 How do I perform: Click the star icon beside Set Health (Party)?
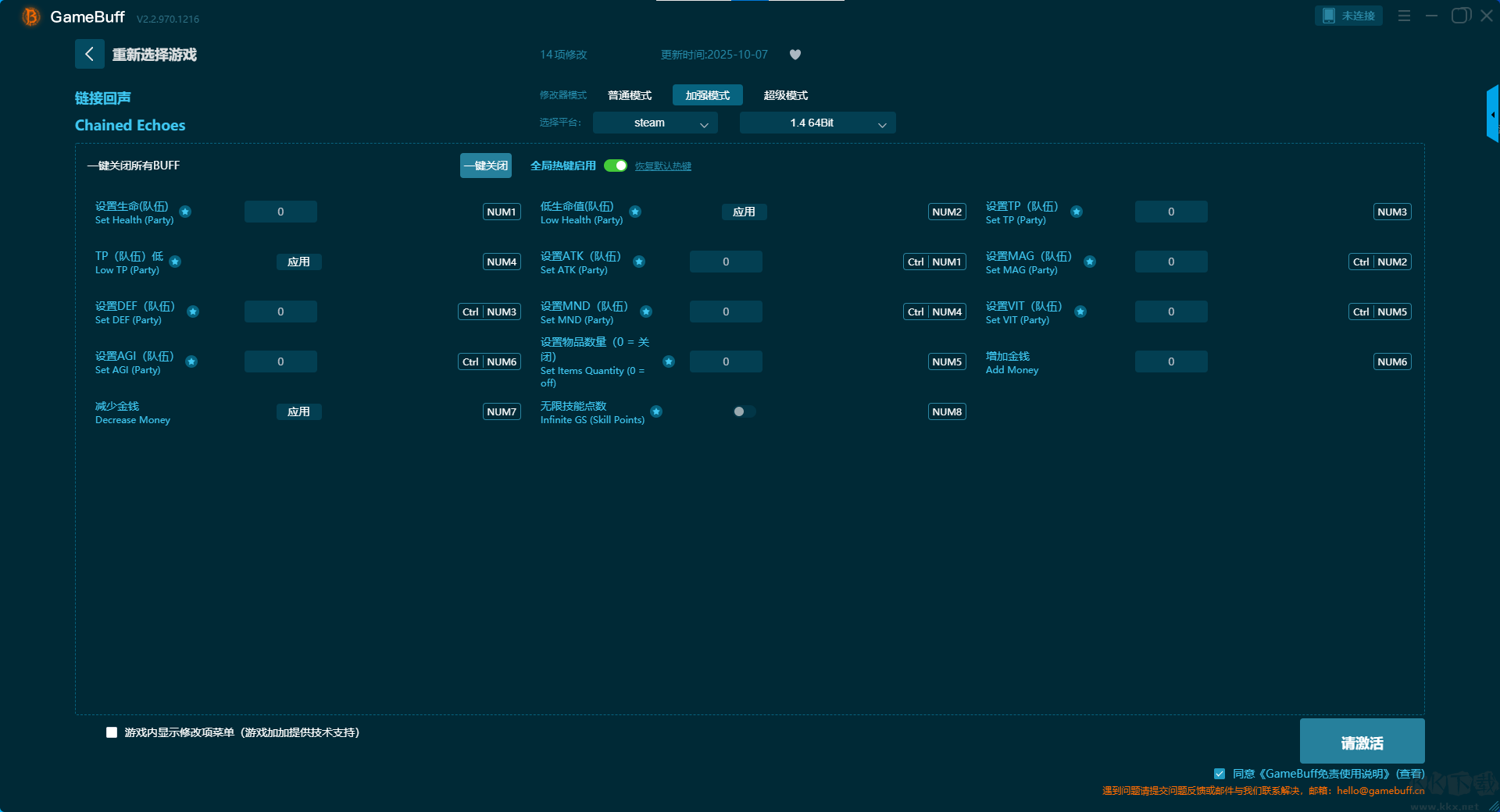pyautogui.click(x=185, y=212)
